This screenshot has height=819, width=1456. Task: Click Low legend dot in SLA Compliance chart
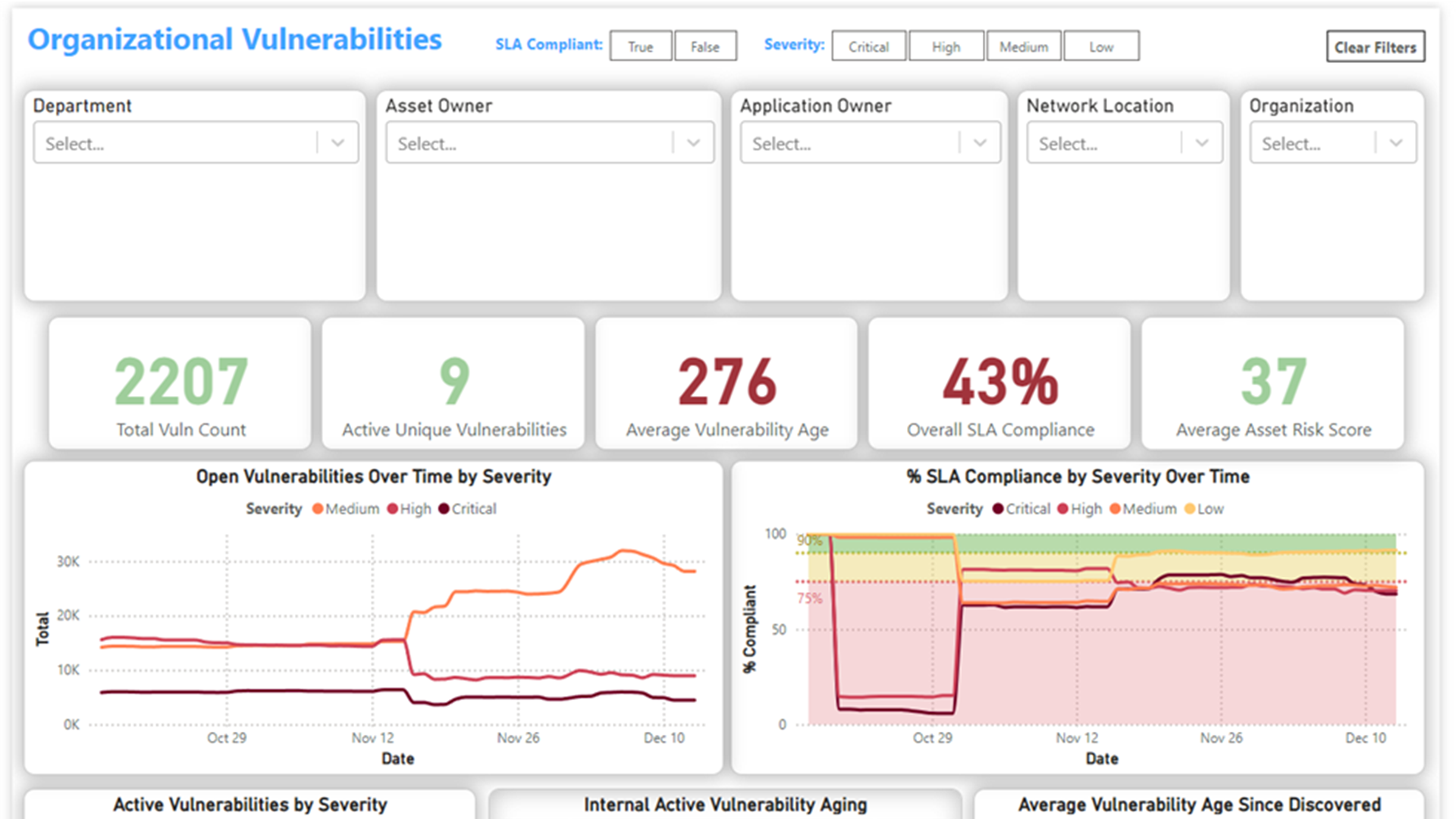tap(1190, 509)
